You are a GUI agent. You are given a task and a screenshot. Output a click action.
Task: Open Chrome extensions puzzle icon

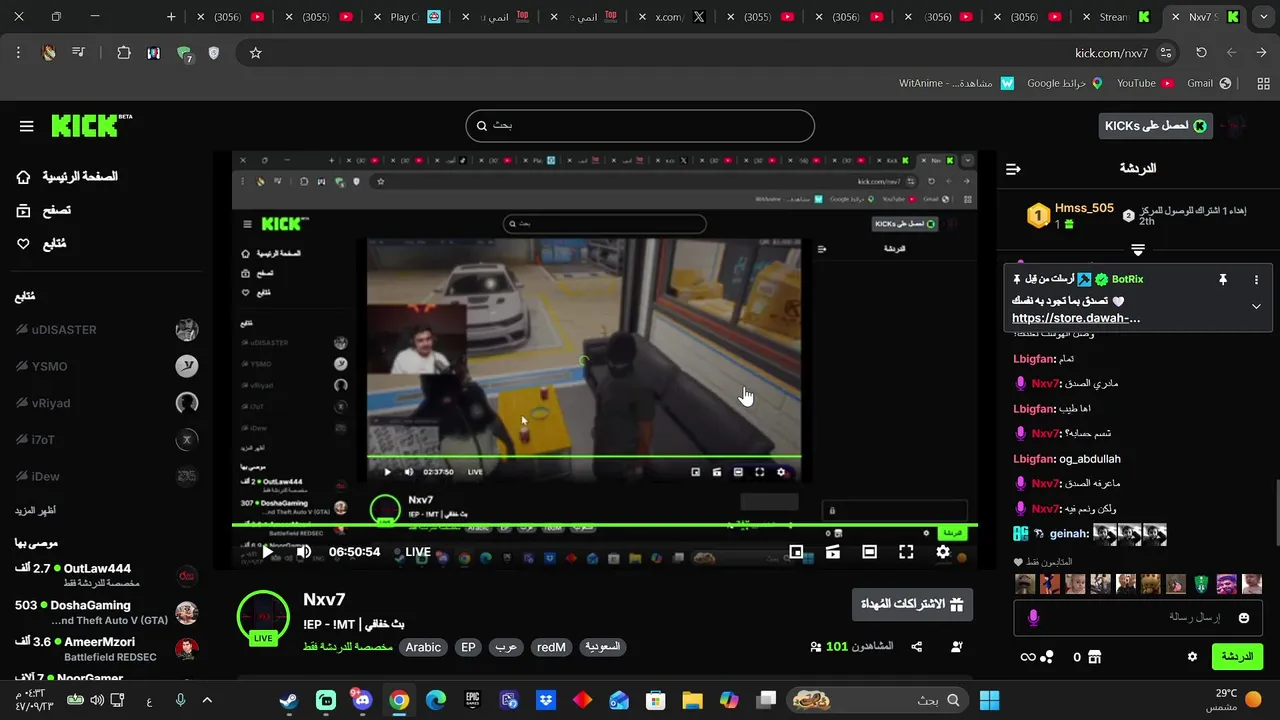pos(124,53)
